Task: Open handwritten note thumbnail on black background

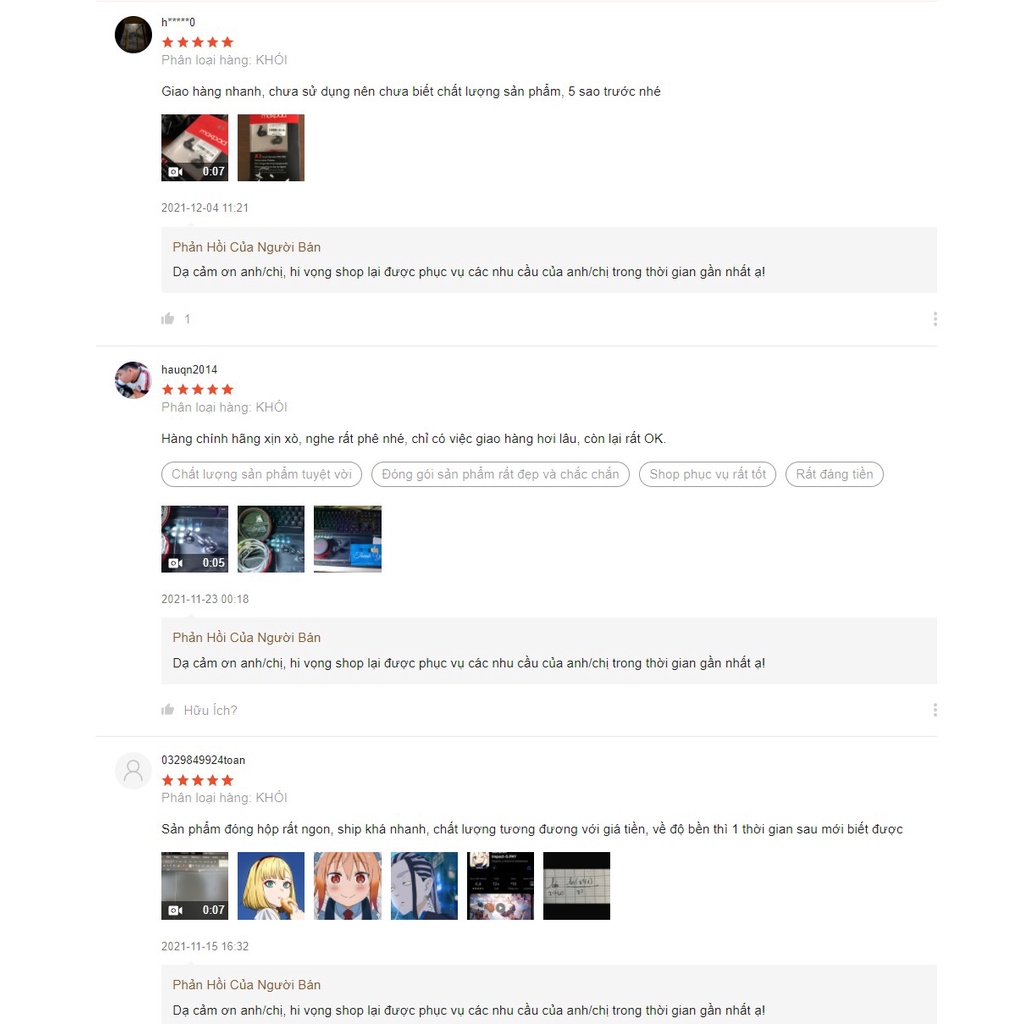Action: coord(577,886)
